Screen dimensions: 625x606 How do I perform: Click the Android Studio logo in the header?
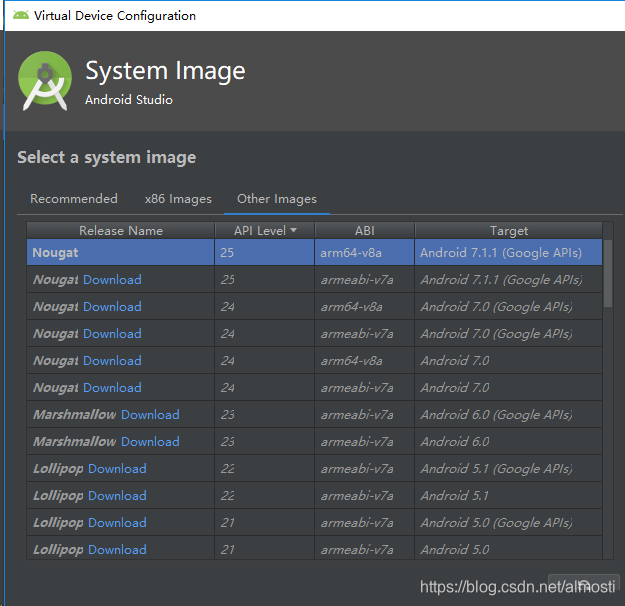(x=45, y=81)
